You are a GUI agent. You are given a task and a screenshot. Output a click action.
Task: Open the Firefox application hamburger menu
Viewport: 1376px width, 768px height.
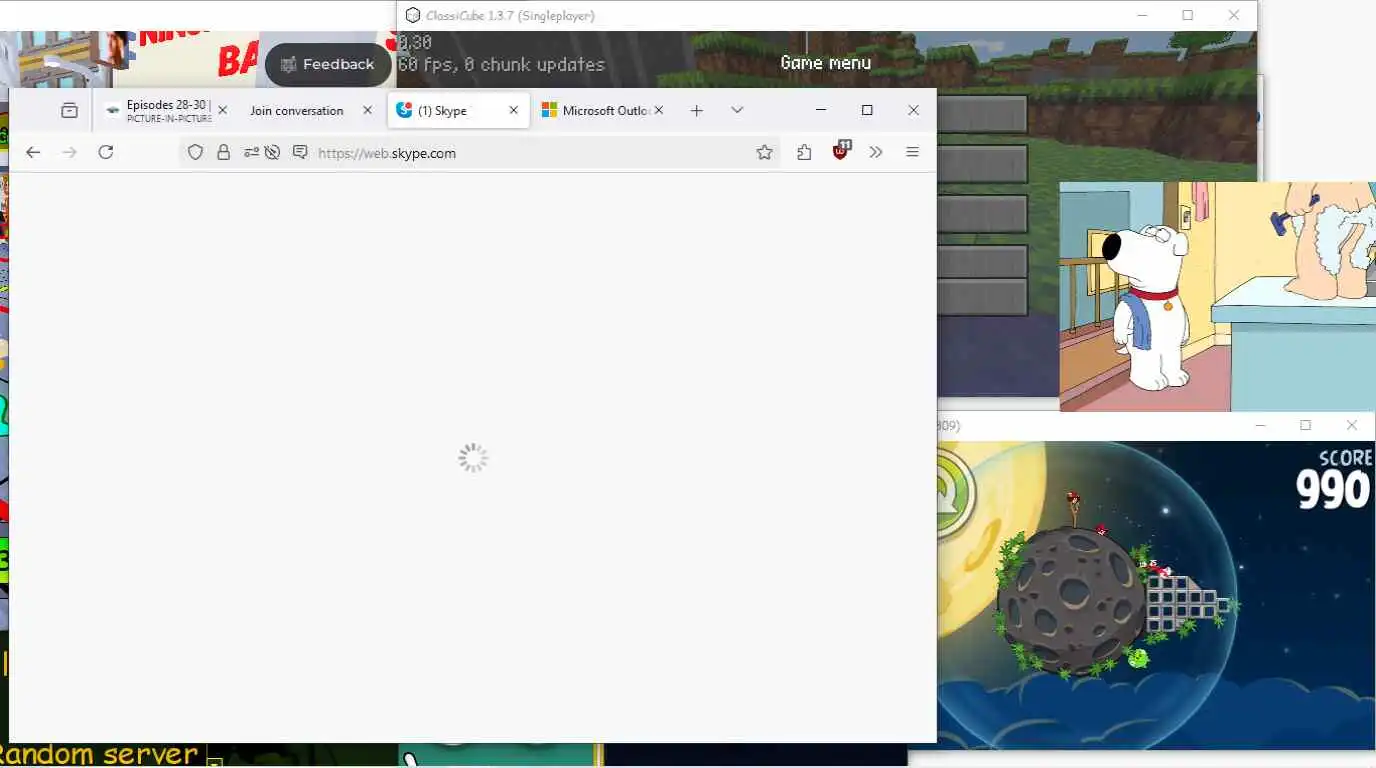click(x=912, y=152)
